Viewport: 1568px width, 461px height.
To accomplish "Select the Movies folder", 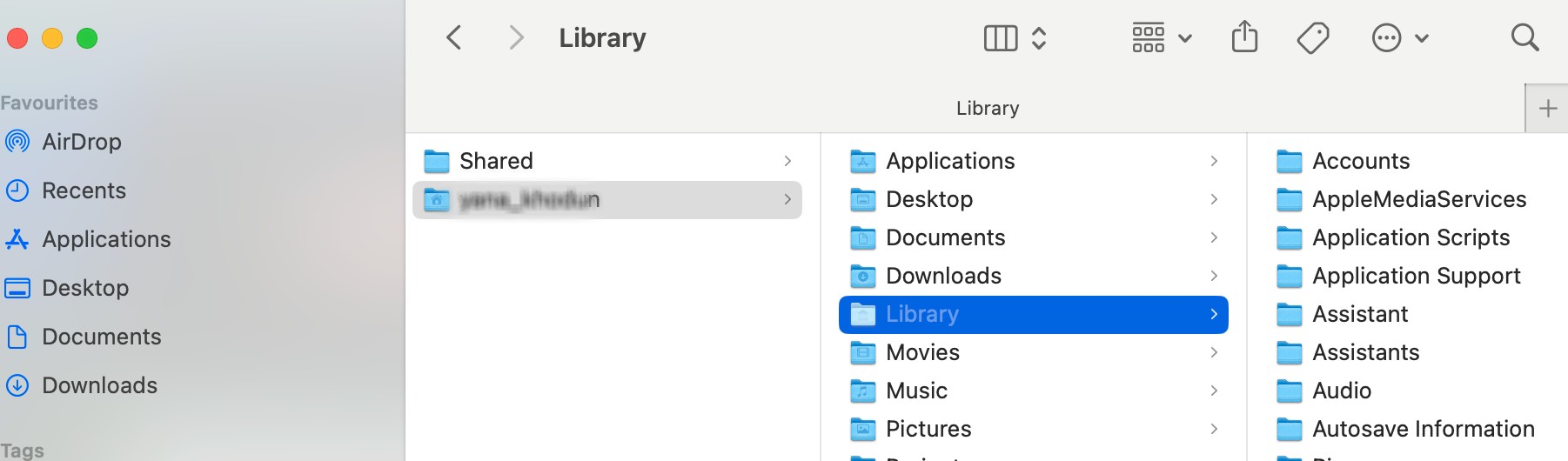I will (1034, 352).
